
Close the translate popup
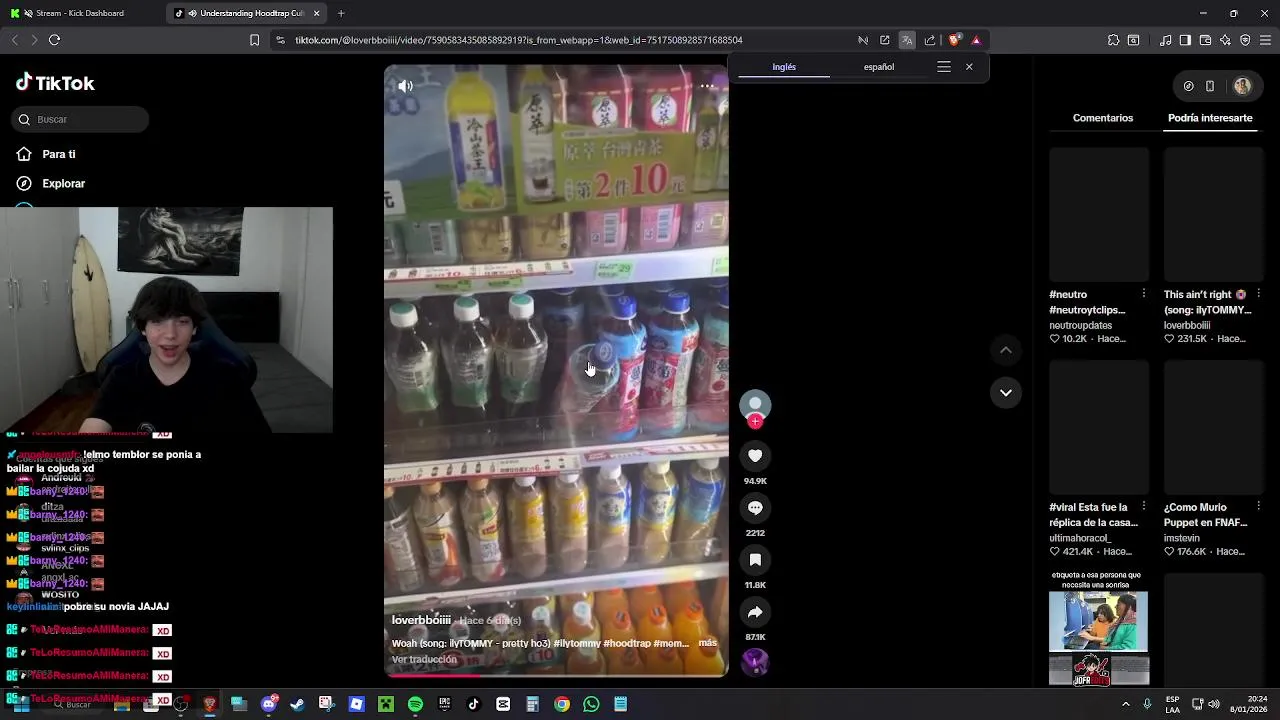[x=969, y=67]
